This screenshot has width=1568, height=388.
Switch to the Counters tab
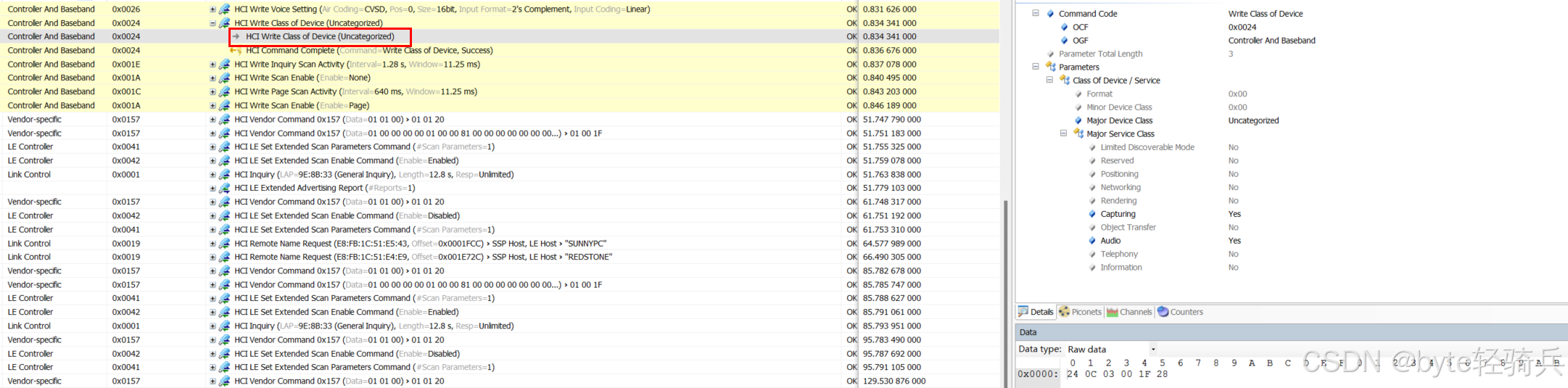point(1180,312)
